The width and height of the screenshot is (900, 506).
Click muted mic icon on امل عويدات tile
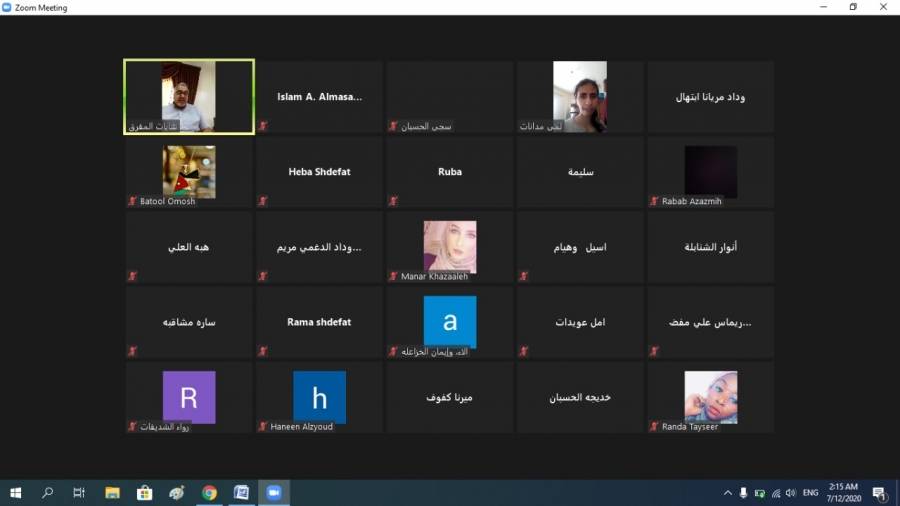(523, 351)
